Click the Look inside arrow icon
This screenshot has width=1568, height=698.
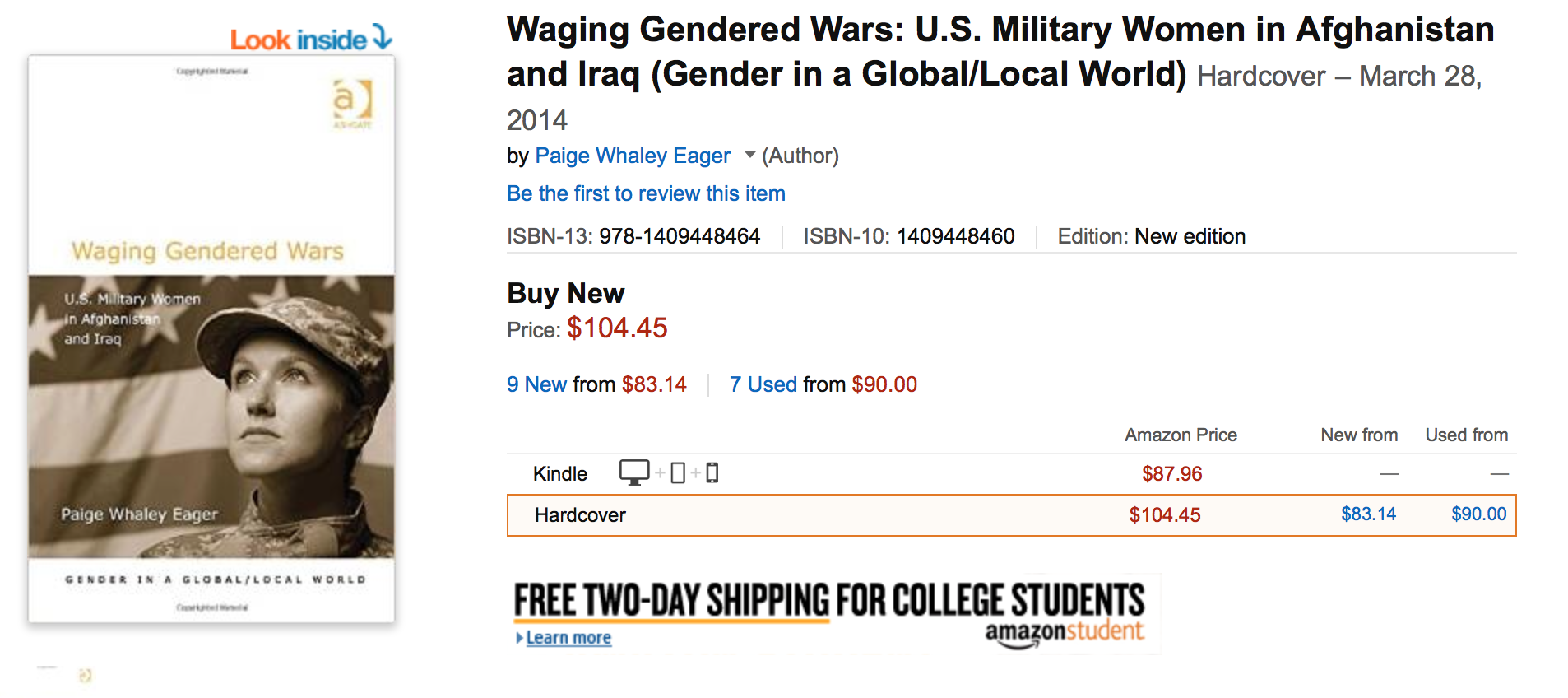click(382, 37)
